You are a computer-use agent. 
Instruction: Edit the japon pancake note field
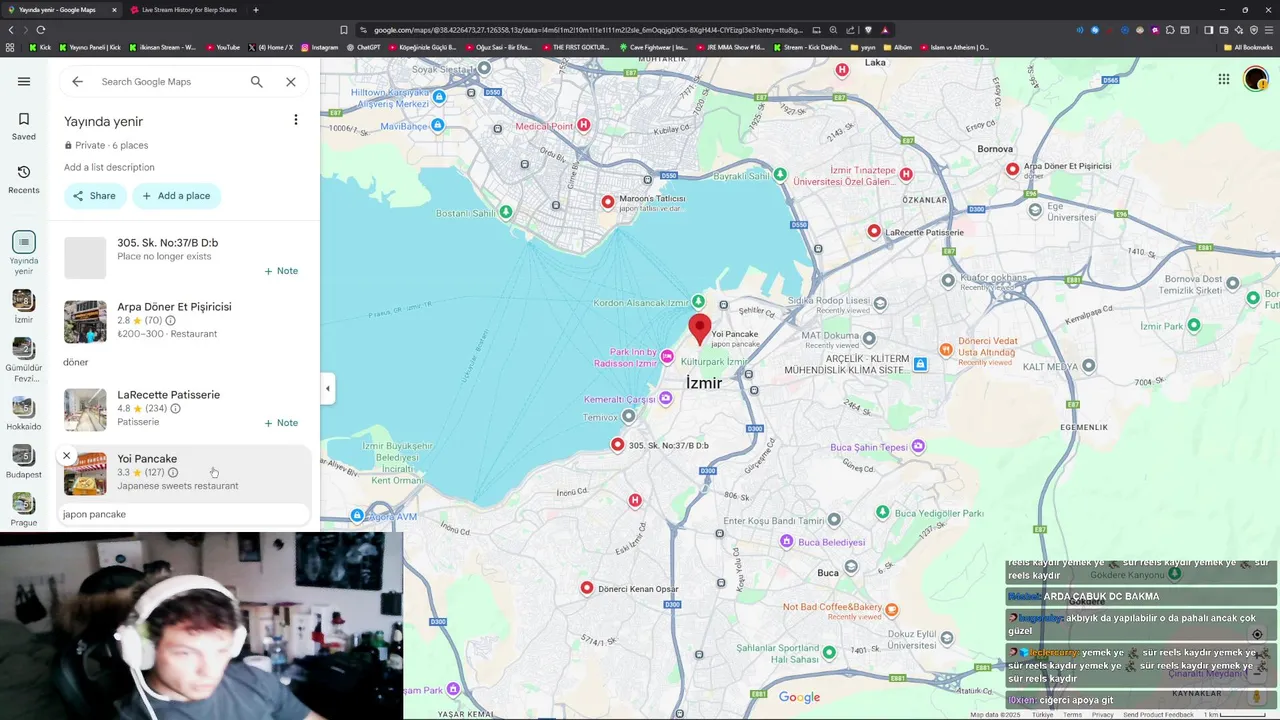point(184,514)
